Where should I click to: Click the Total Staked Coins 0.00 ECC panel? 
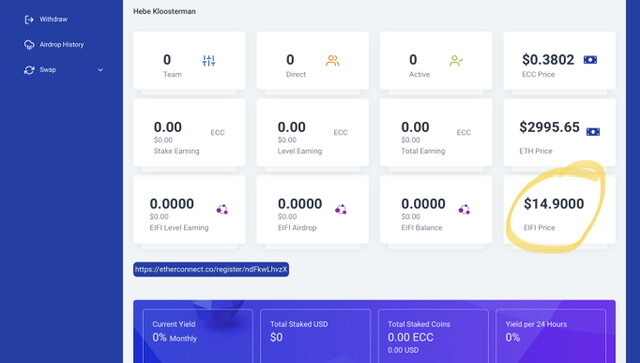(433, 336)
